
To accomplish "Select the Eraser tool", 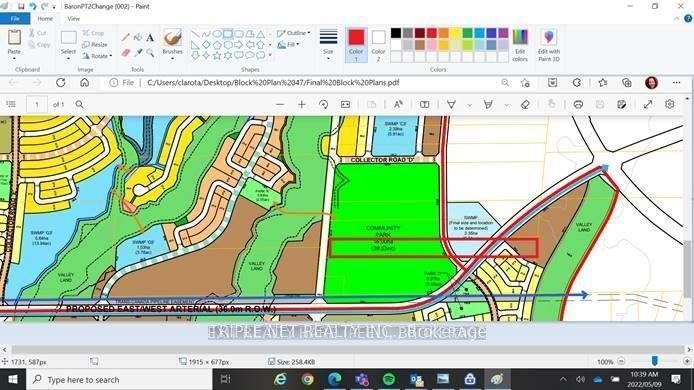I will point(126,53).
